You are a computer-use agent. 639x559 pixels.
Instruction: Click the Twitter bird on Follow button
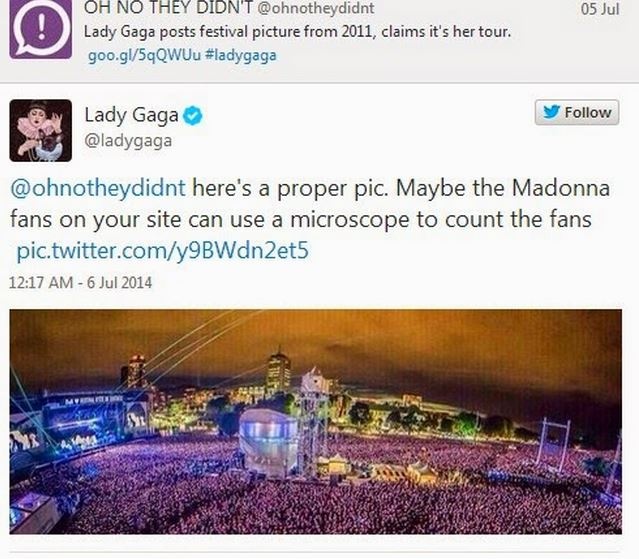pyautogui.click(x=551, y=112)
